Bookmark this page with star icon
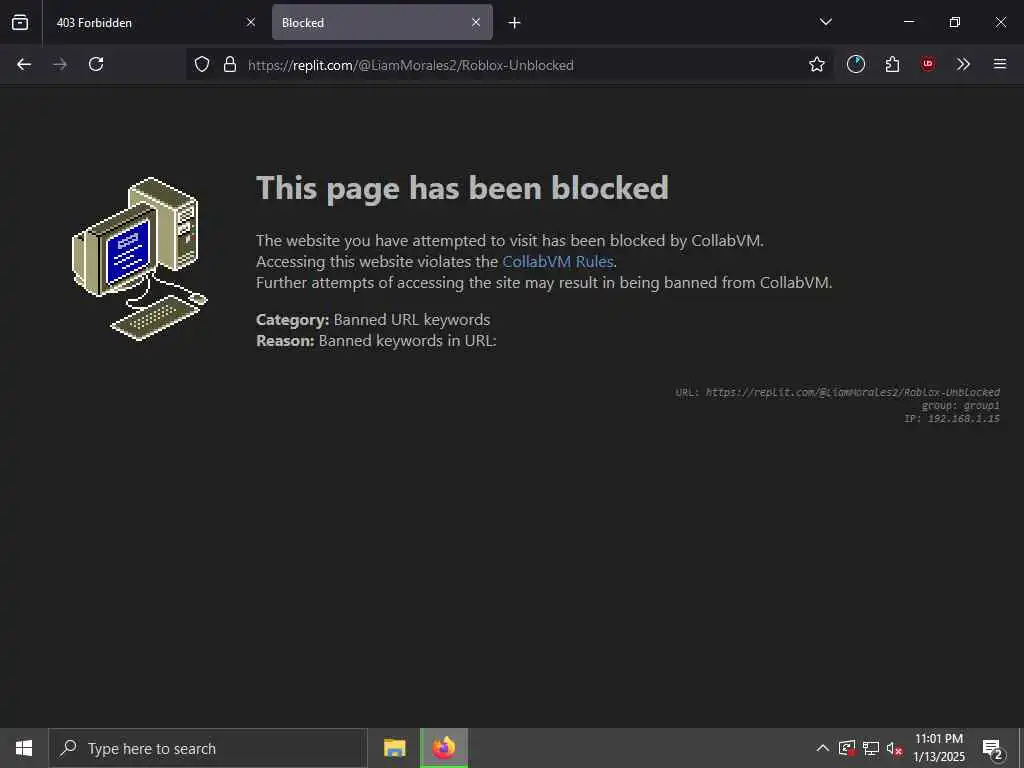1024x768 pixels. (816, 64)
